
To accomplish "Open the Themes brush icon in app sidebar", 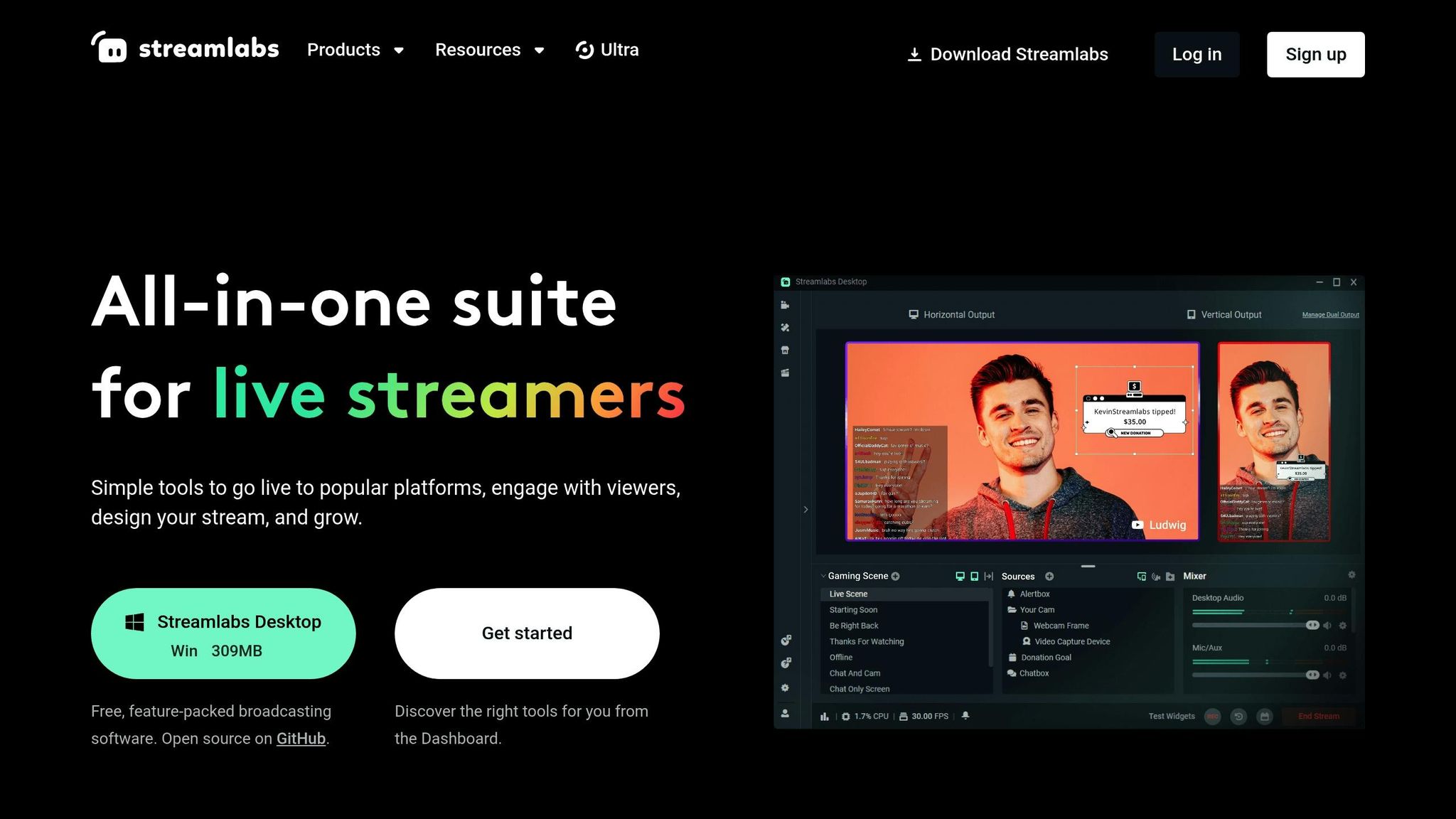I will point(785,328).
